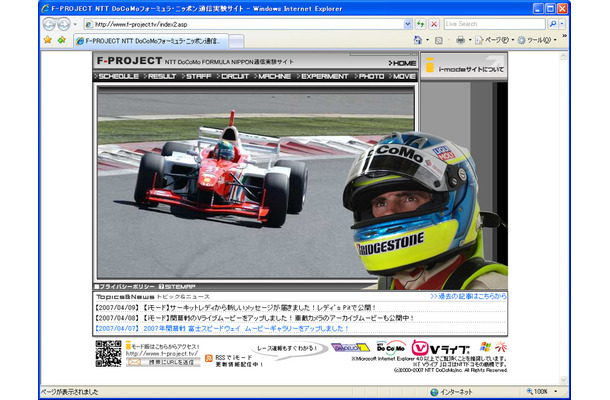Click the Vライブ logo banner
Screen dimensions: 610x400
(440, 348)
